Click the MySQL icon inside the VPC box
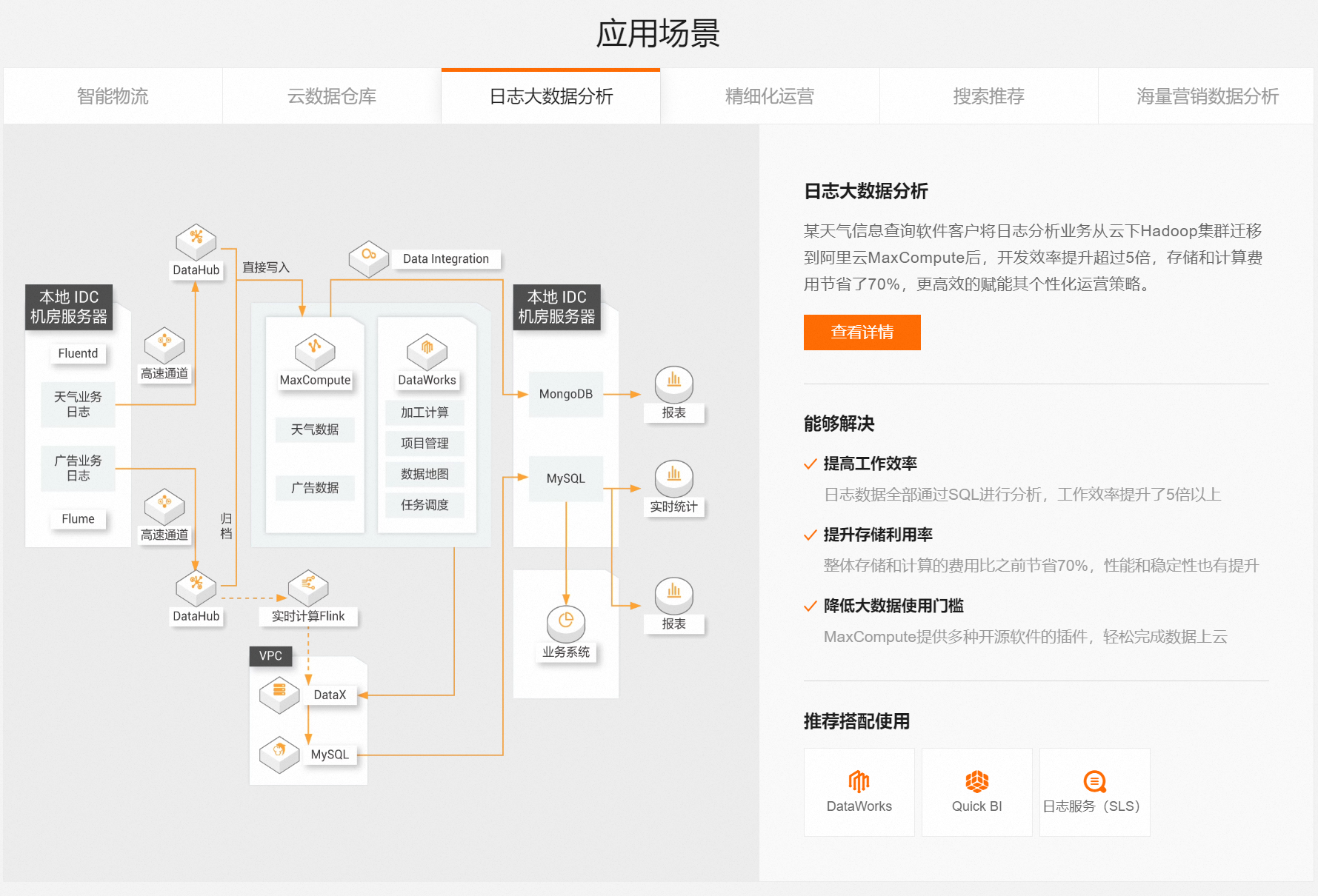 point(279,755)
